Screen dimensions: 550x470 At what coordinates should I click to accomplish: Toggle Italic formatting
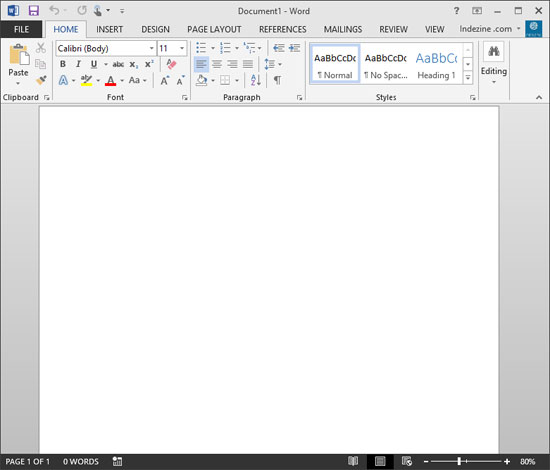[x=78, y=64]
